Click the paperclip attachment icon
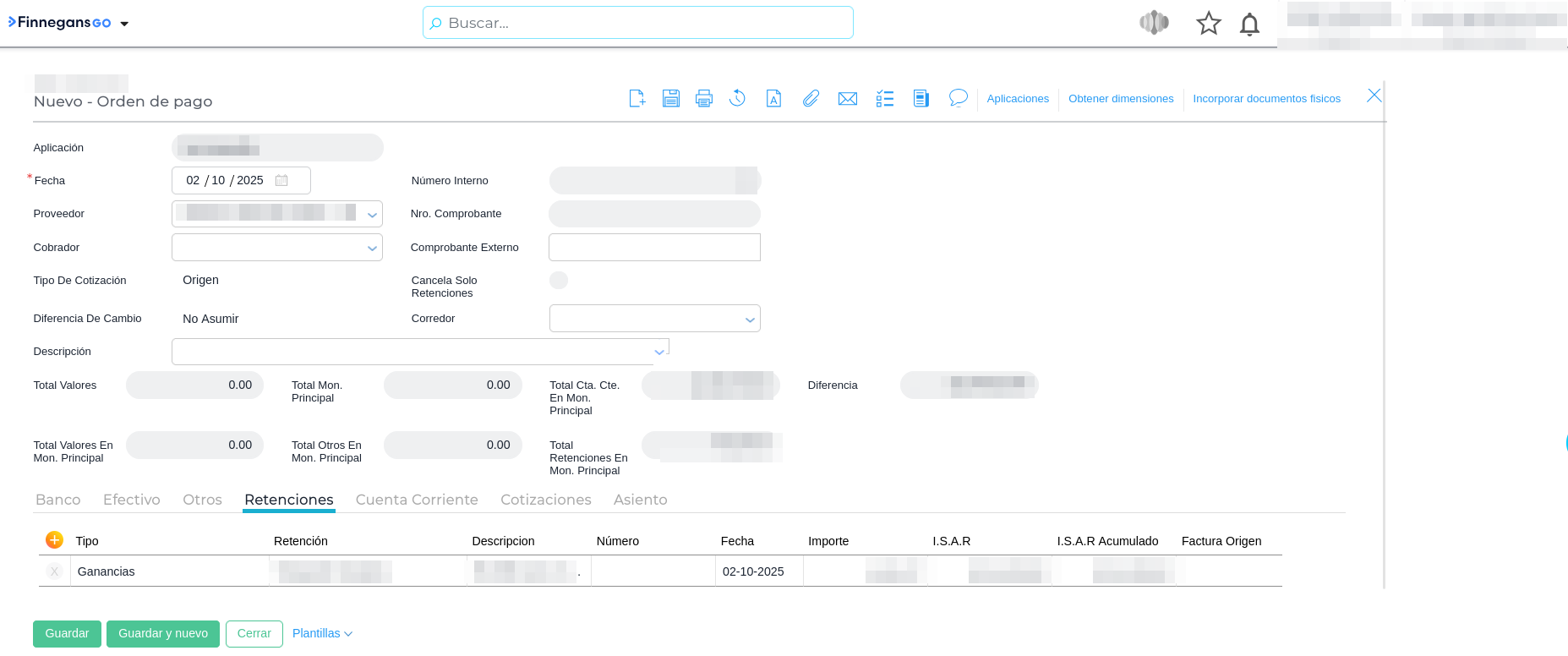The height and width of the screenshot is (656, 1568). click(811, 99)
